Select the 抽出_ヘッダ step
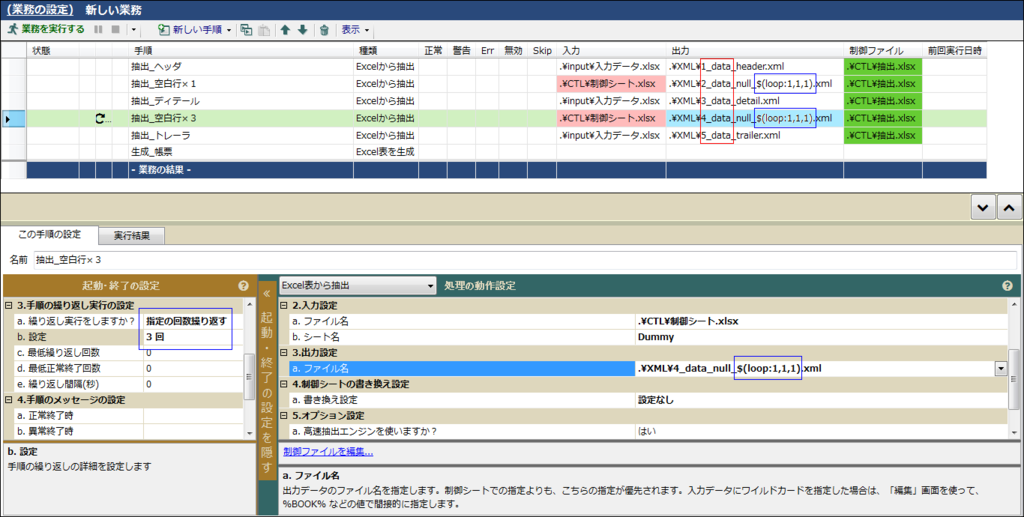Viewport: 1024px width, 517px height. click(156, 67)
